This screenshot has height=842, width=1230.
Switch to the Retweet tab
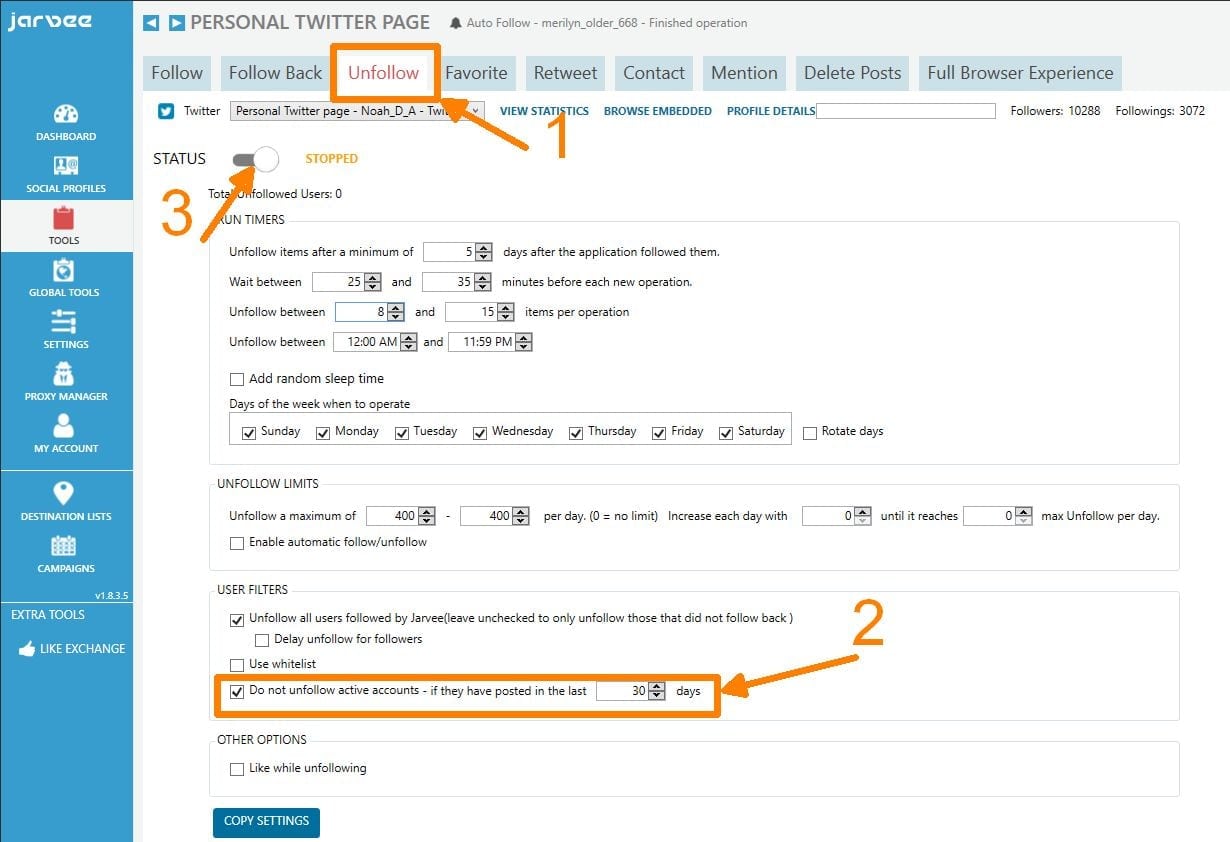(x=565, y=73)
